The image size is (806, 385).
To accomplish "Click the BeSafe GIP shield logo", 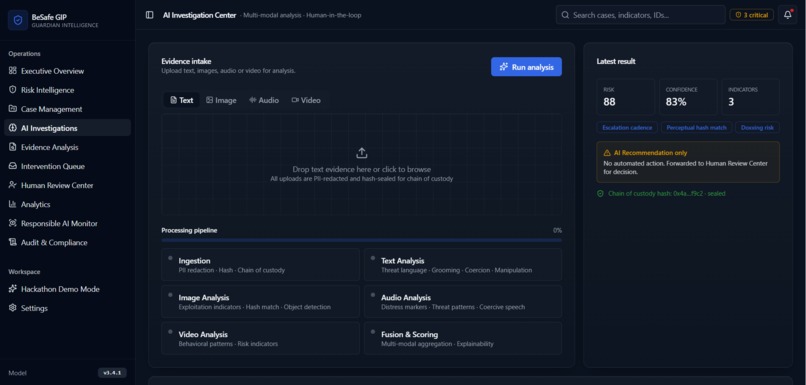I will point(18,20).
